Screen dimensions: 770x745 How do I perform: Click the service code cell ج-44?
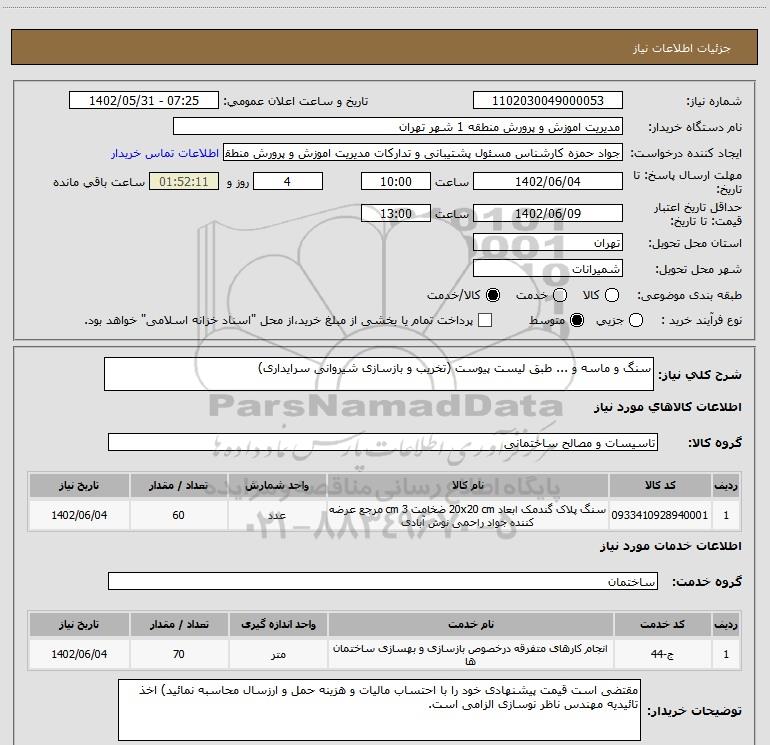coord(662,654)
